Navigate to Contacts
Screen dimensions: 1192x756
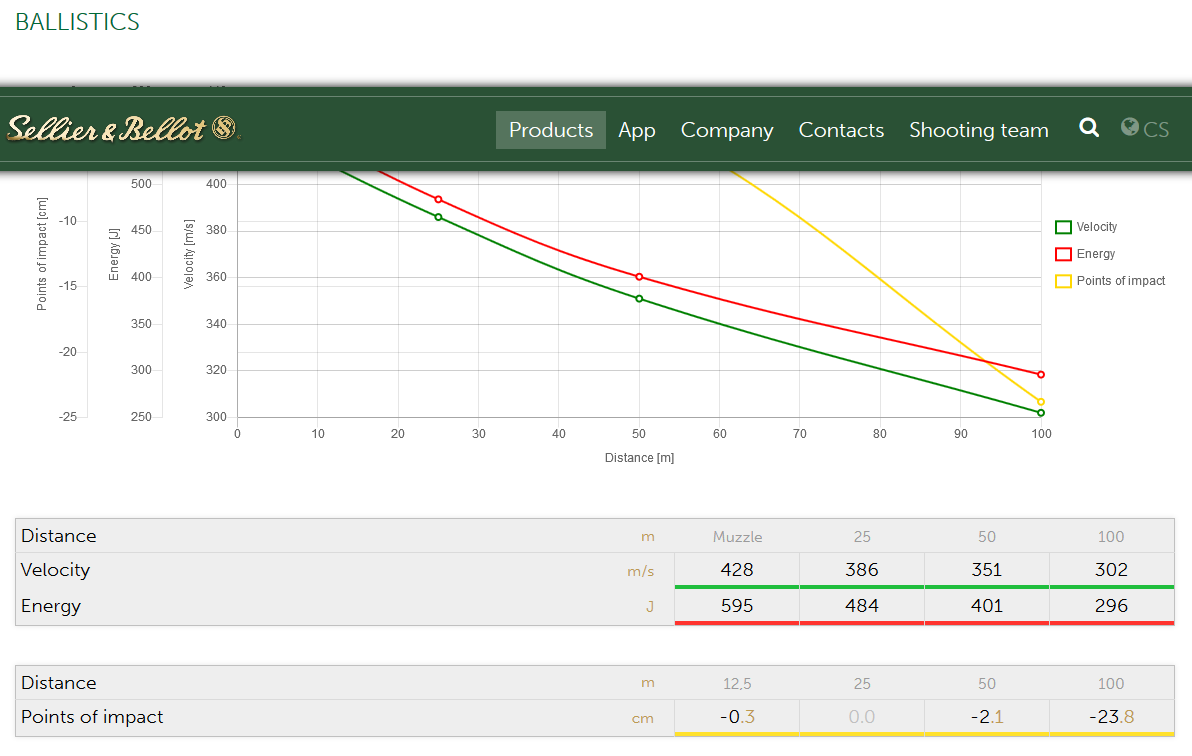841,130
